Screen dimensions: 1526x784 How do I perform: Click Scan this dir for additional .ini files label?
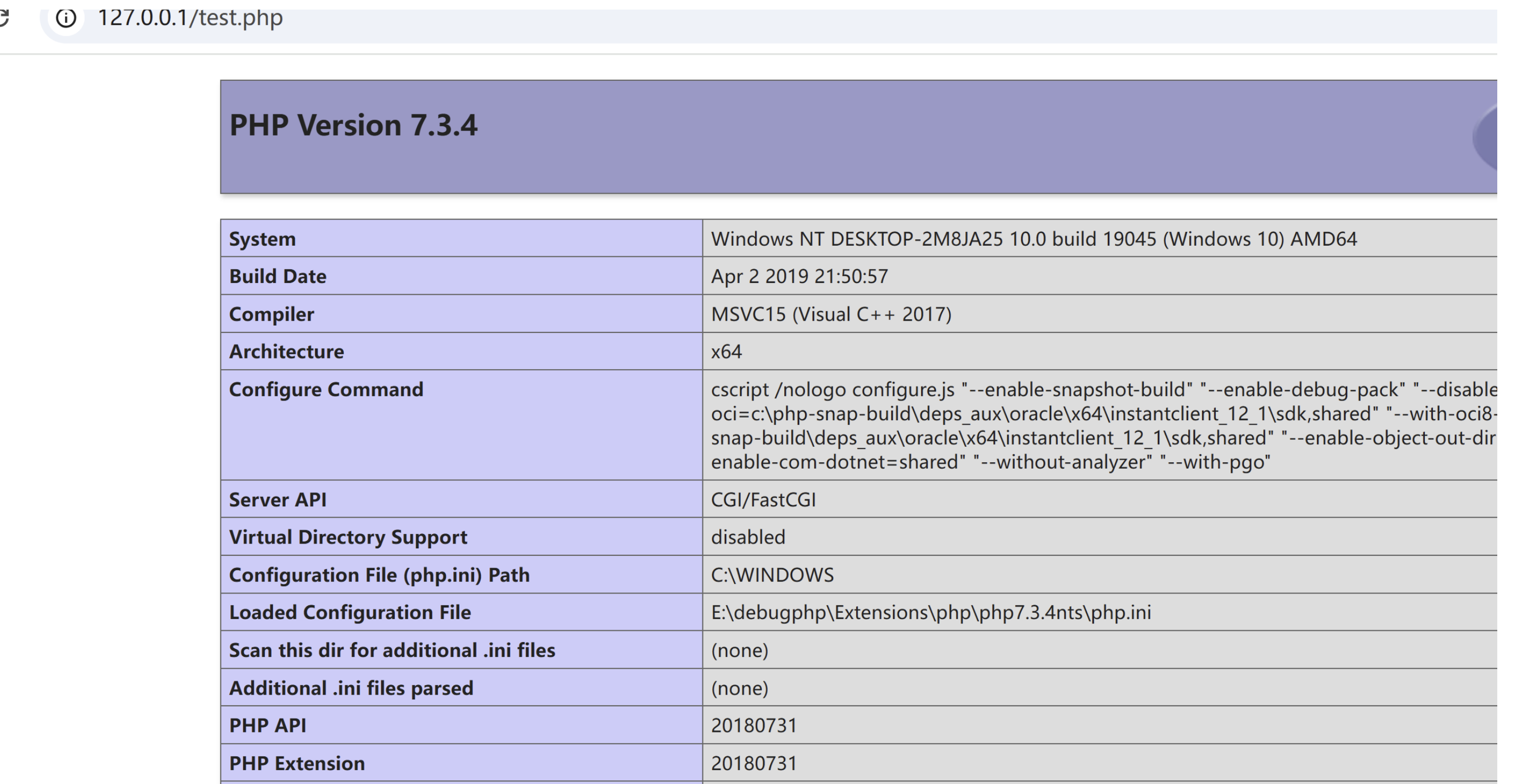(x=392, y=650)
